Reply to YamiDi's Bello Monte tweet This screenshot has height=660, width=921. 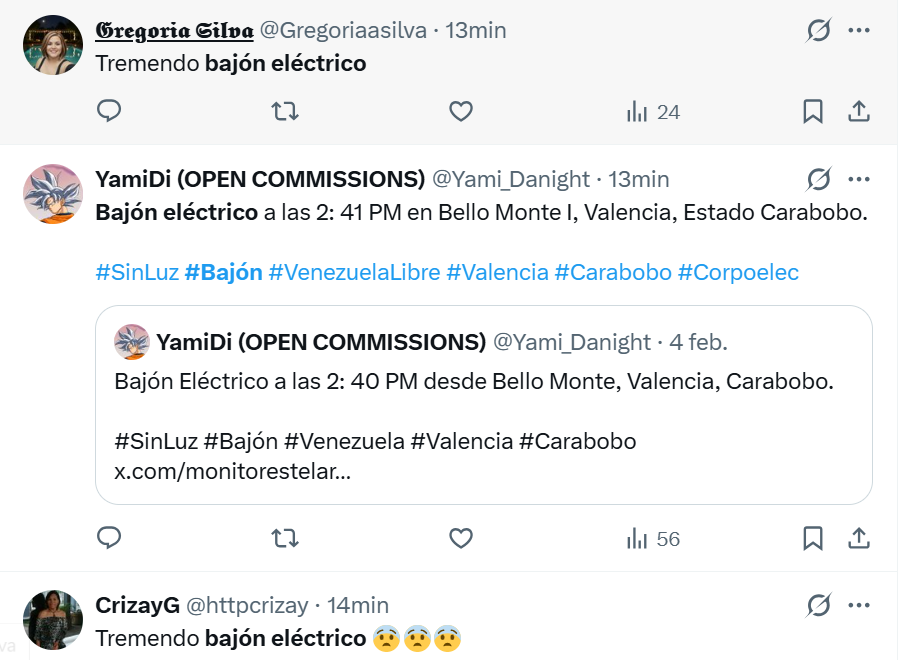109,538
